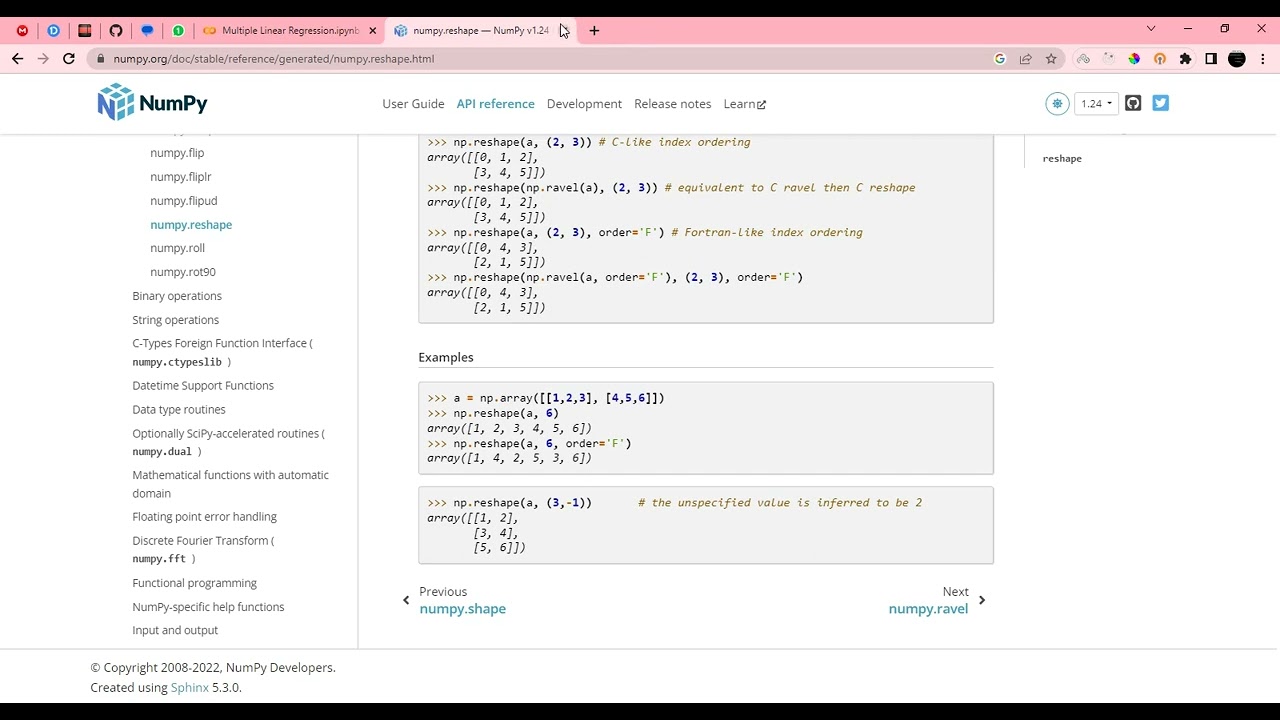Toggle the browser side panel icon
This screenshot has width=1280, height=720.
point(1211,59)
